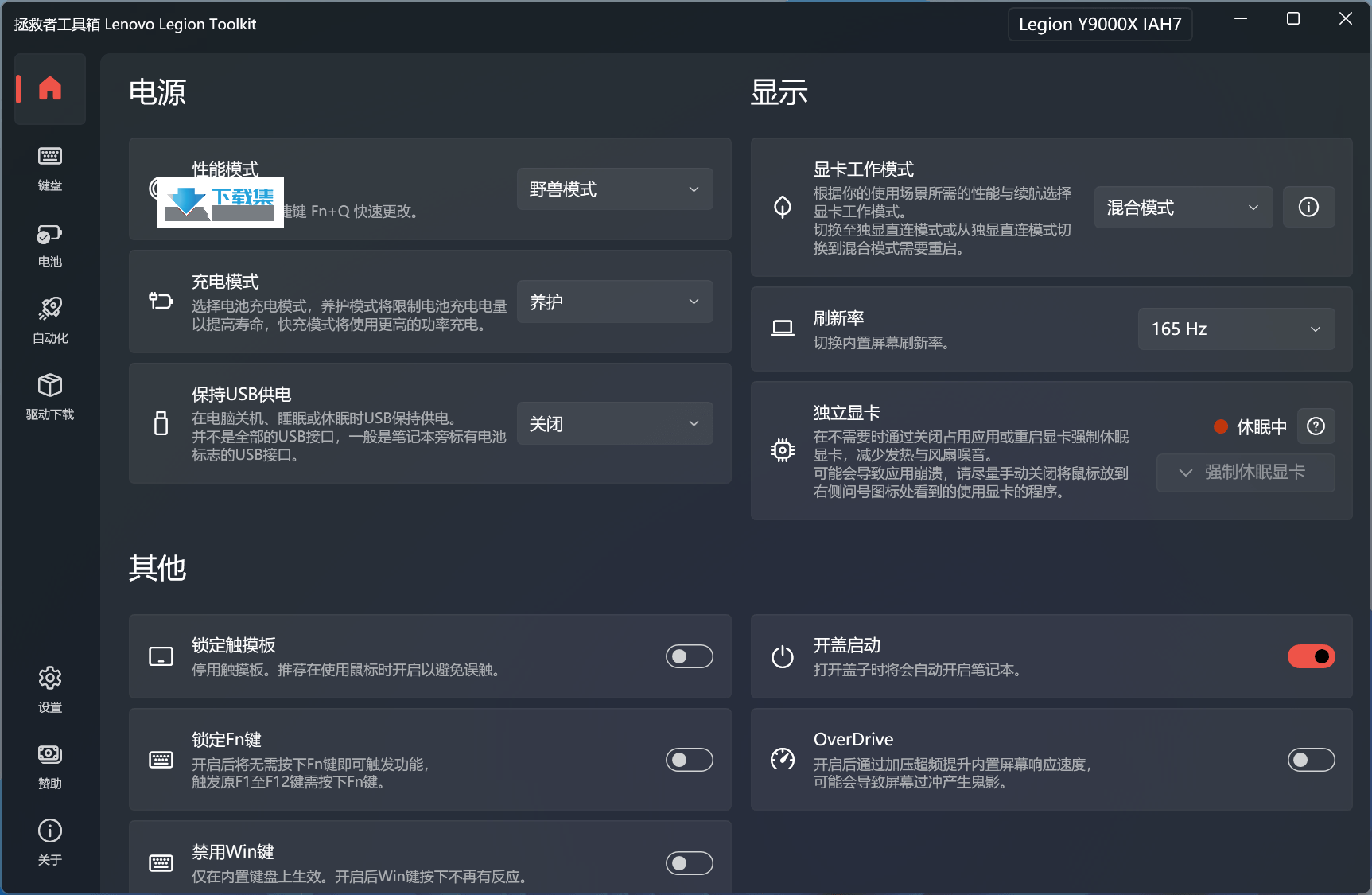
Task: Expand the 强制休眠显卡 split button
Action: tap(1246, 473)
